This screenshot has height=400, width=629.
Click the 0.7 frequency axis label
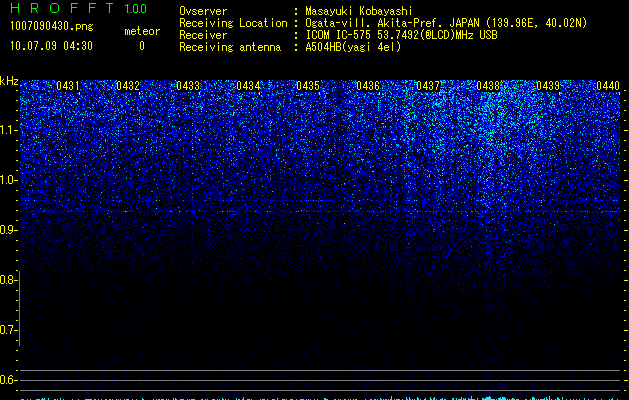point(8,330)
